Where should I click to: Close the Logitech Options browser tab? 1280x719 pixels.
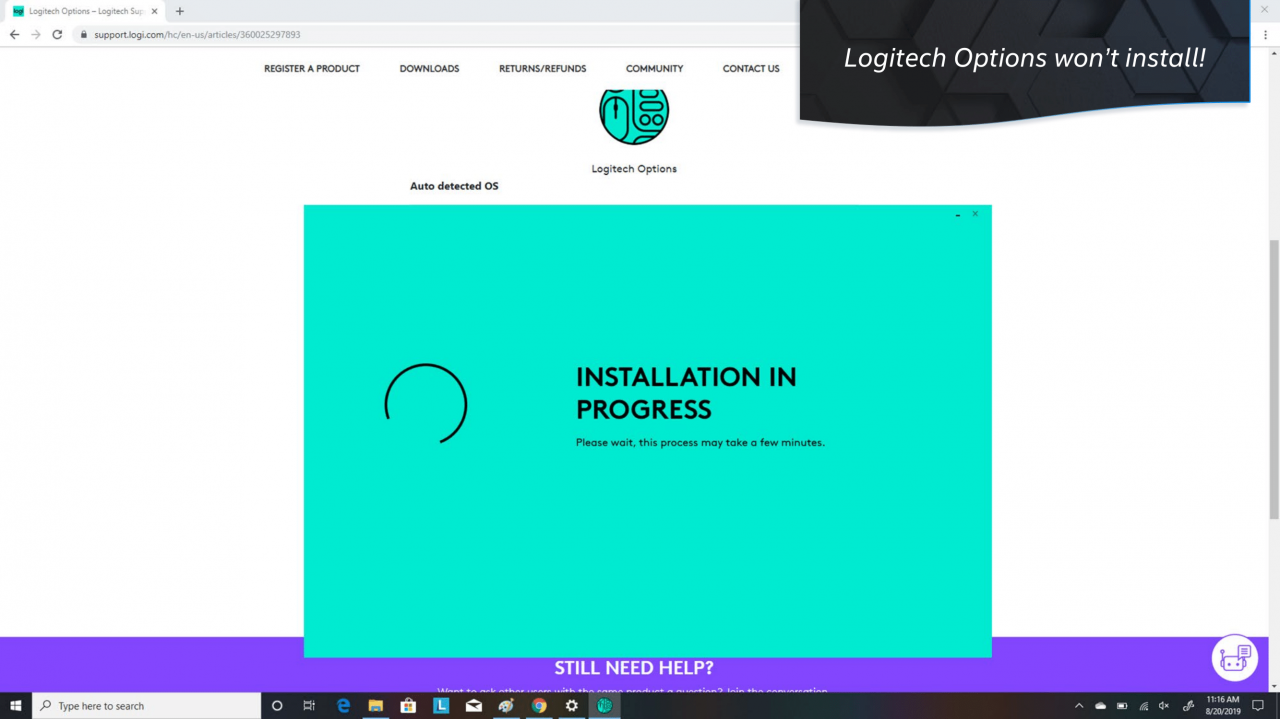pos(154,11)
